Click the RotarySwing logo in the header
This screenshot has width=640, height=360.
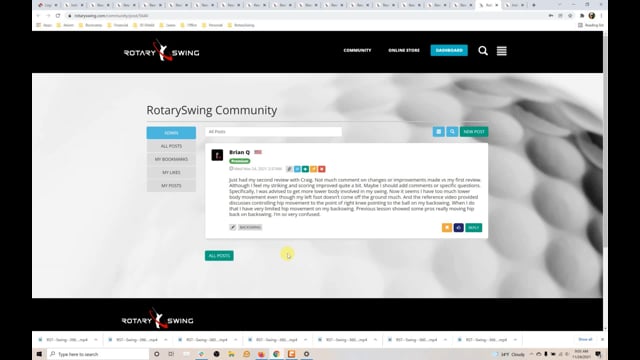point(162,51)
